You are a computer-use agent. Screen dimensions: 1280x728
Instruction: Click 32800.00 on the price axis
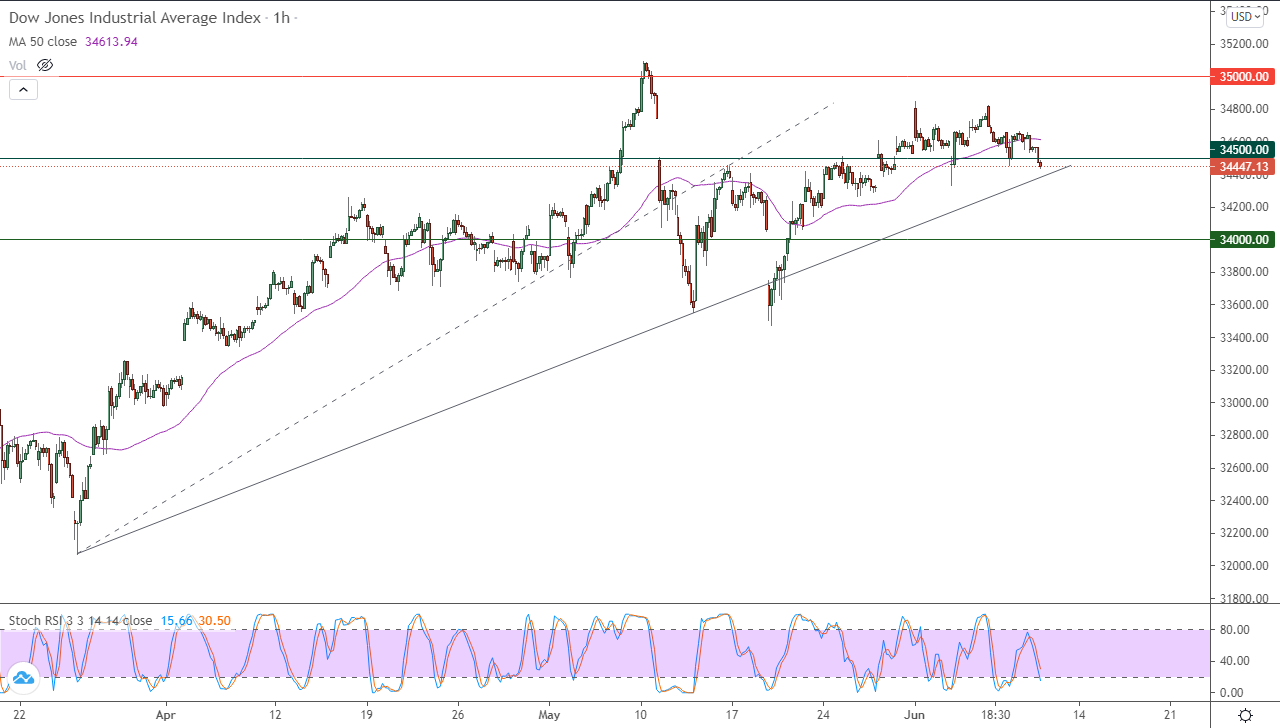point(1244,435)
